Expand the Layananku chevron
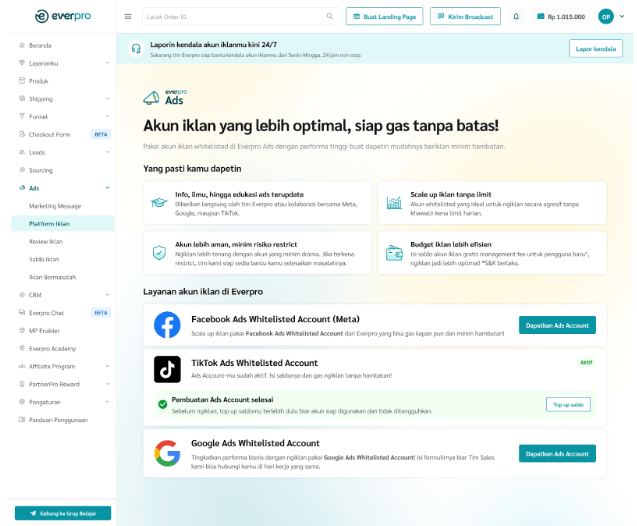Viewport: 637px width, 526px height. (x=107, y=63)
